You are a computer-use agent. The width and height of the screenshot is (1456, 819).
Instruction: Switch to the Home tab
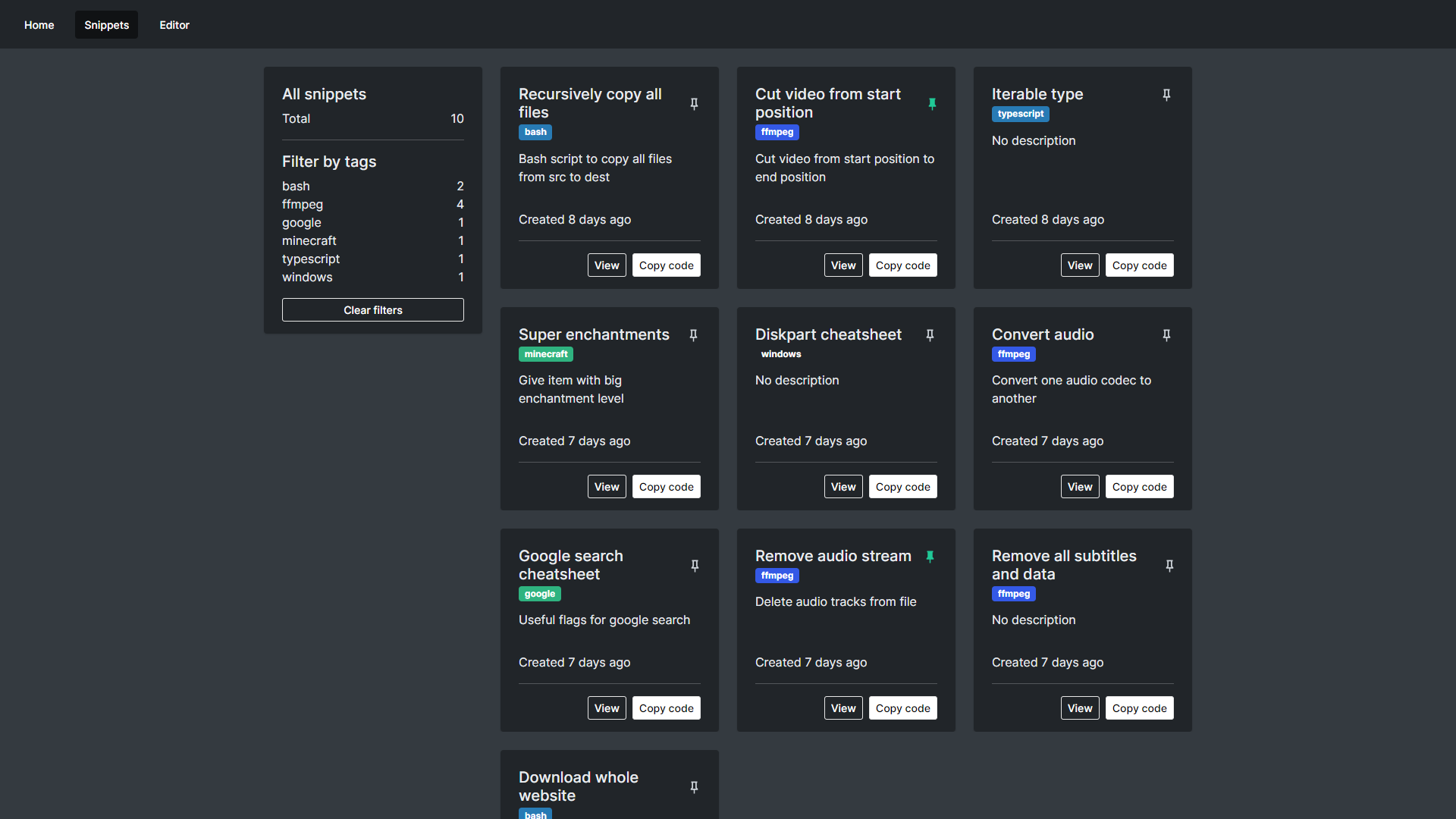[x=39, y=25]
